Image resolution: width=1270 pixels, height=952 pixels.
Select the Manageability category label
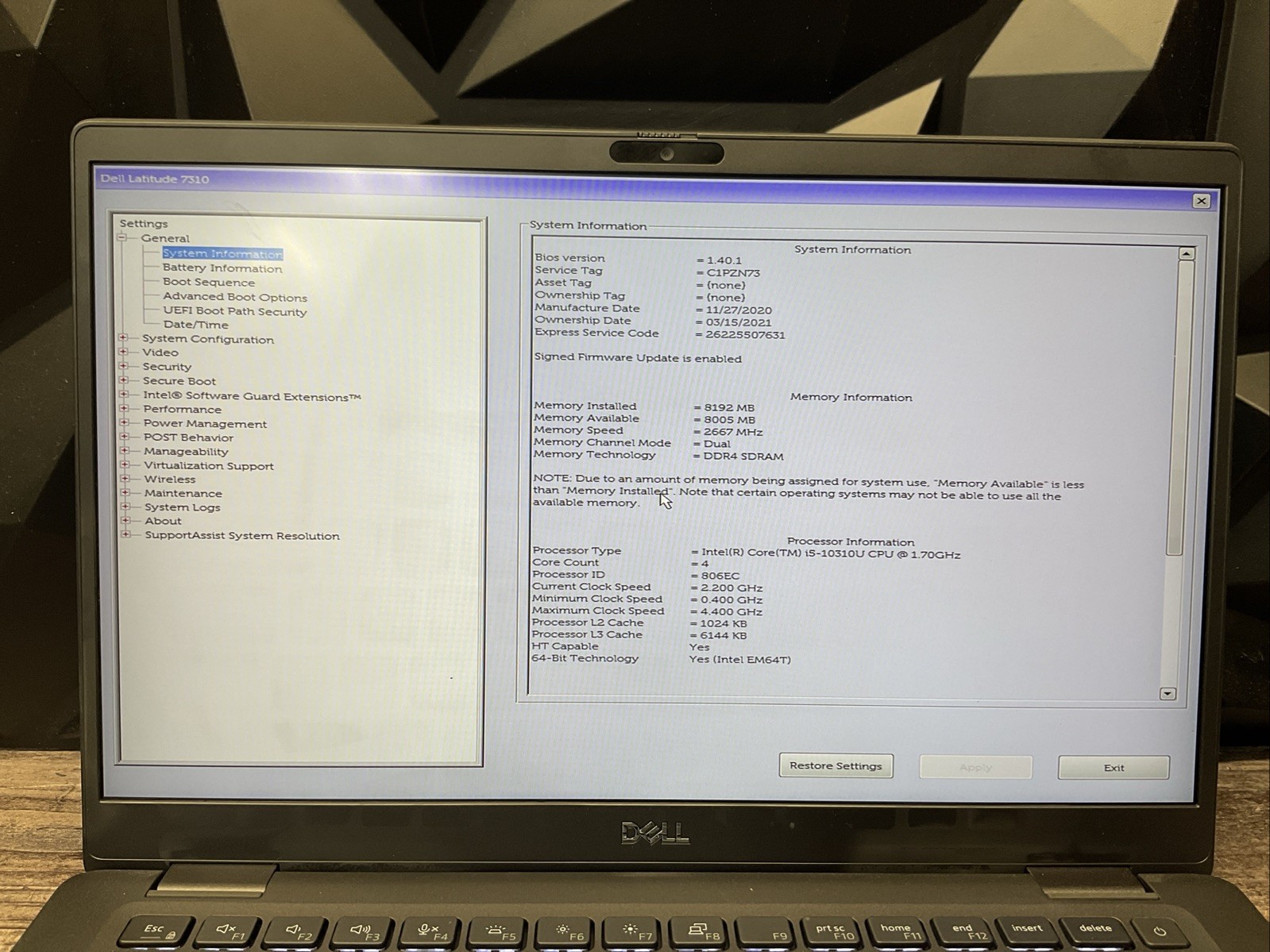[x=186, y=452]
